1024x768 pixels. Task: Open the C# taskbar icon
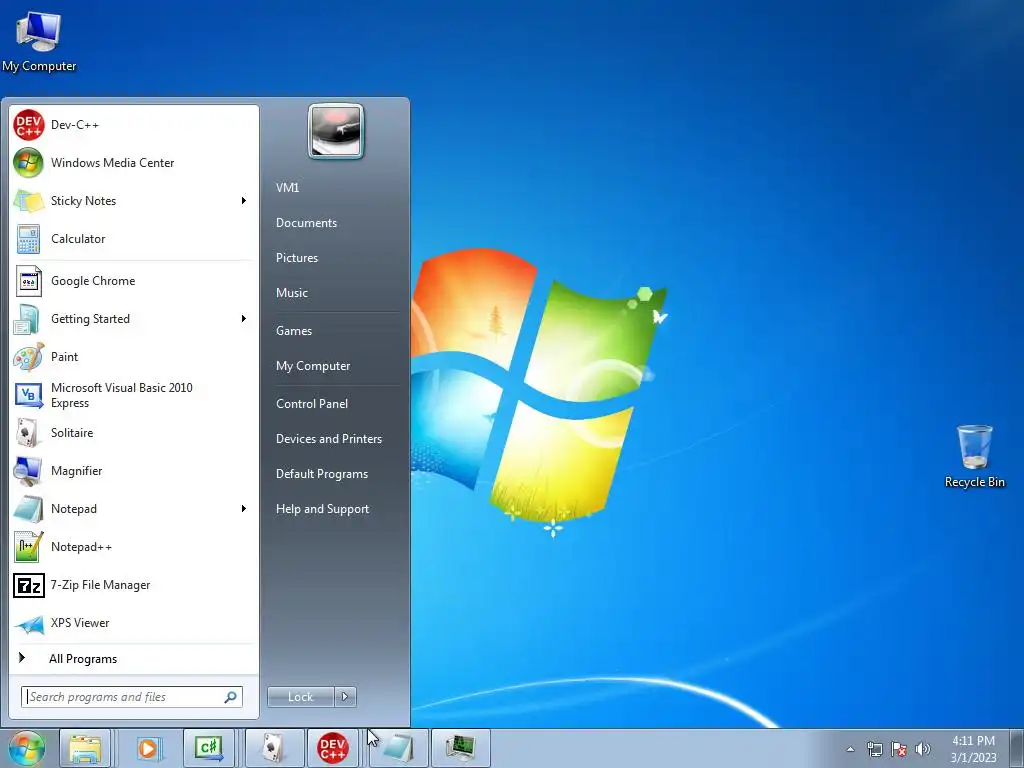coord(209,748)
